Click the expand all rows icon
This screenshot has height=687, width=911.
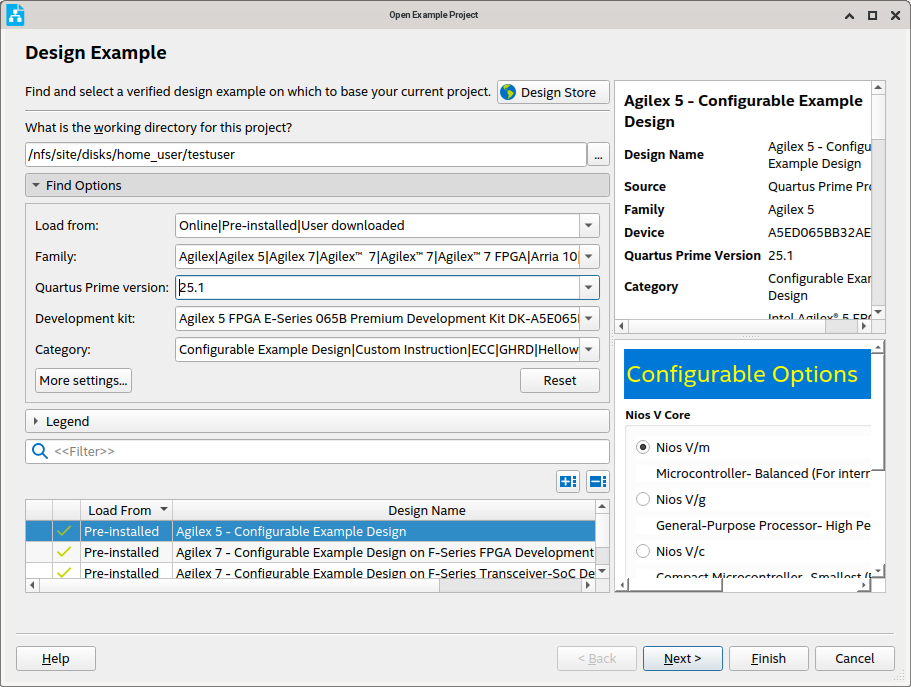tap(568, 481)
